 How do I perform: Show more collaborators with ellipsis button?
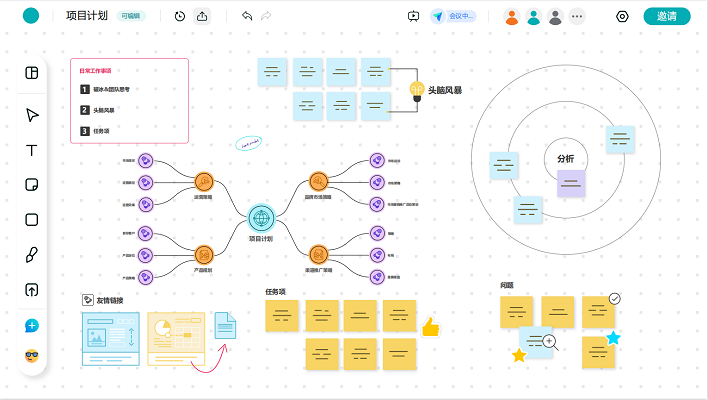click(577, 17)
